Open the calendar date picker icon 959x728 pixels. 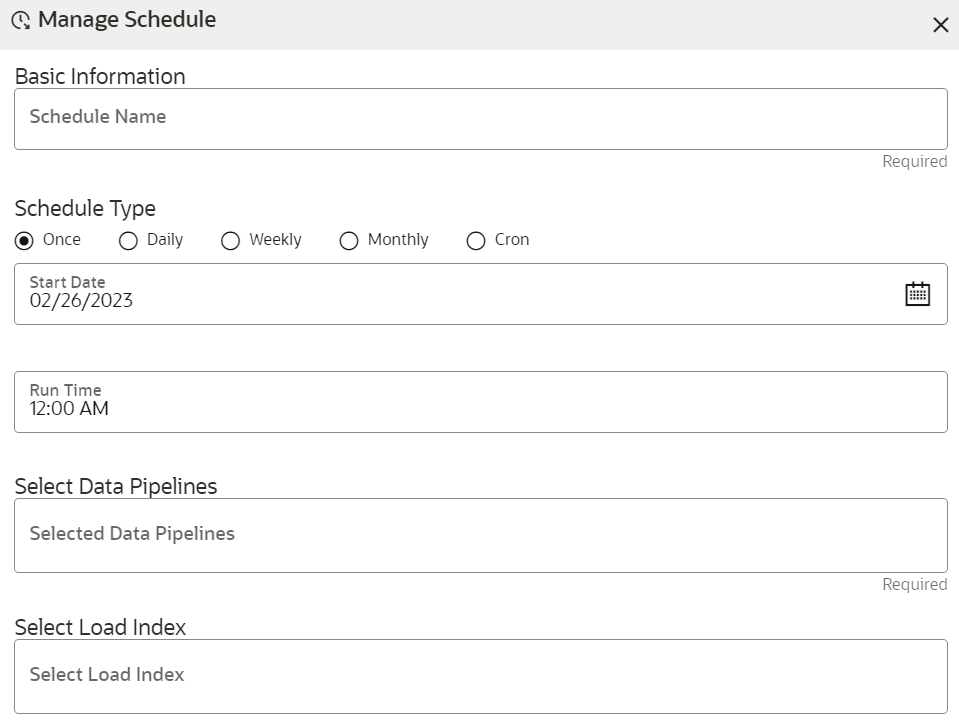point(918,293)
